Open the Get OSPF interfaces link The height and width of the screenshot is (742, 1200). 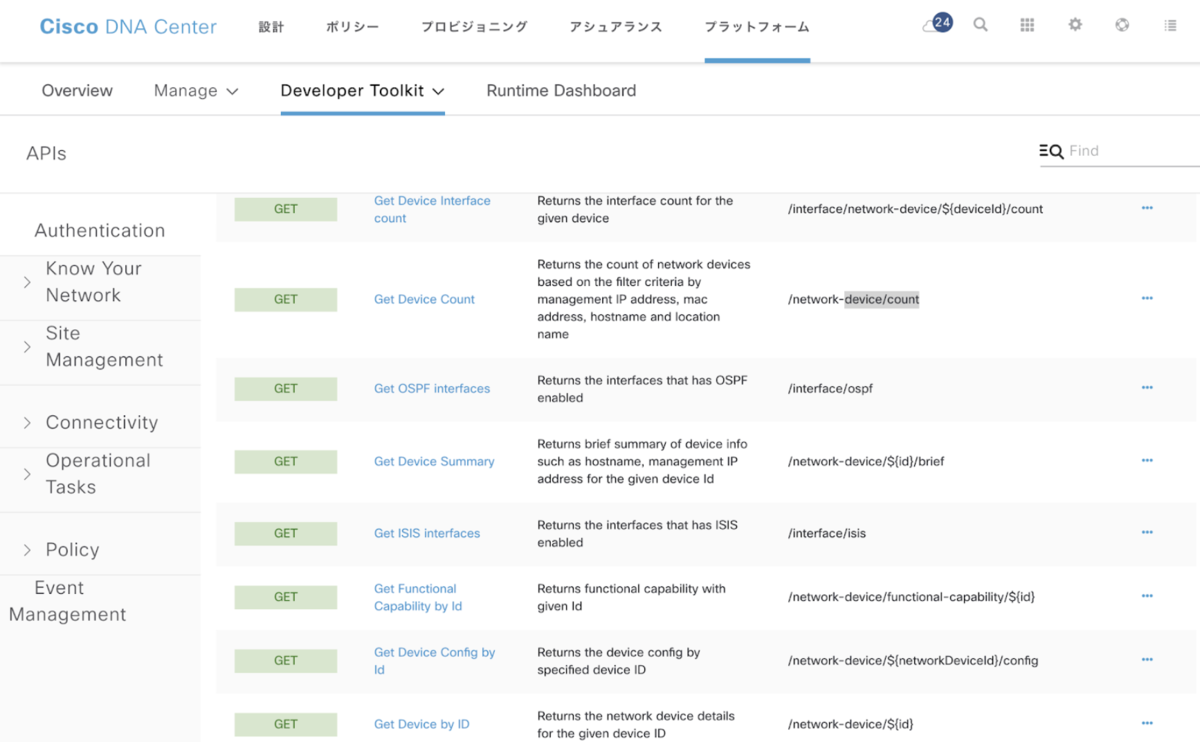[x=432, y=388]
